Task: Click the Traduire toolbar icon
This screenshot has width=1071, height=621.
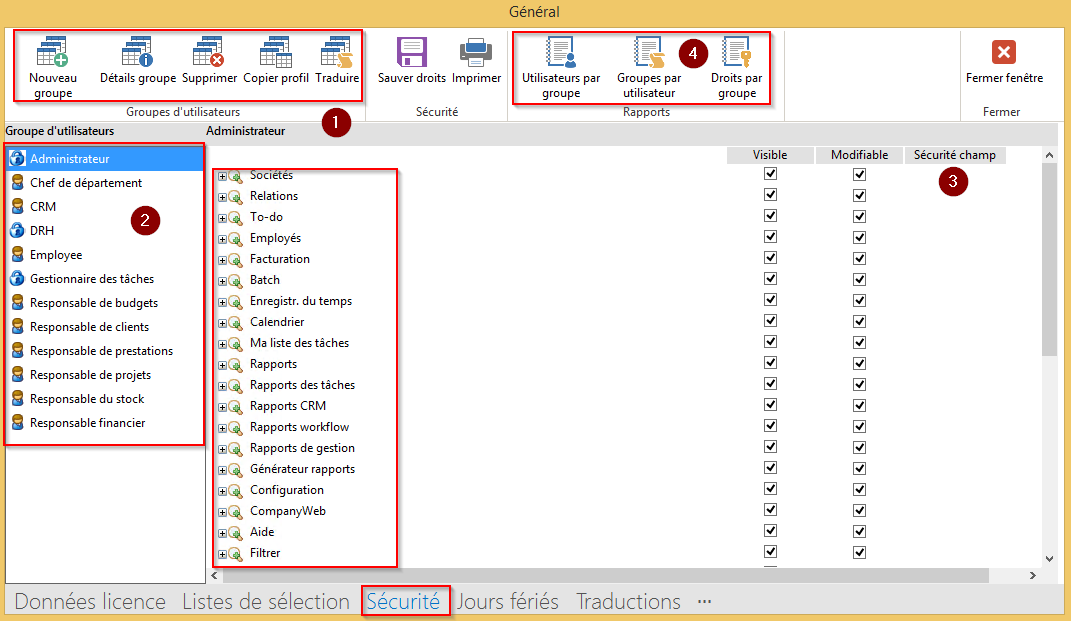Action: pyautogui.click(x=337, y=53)
